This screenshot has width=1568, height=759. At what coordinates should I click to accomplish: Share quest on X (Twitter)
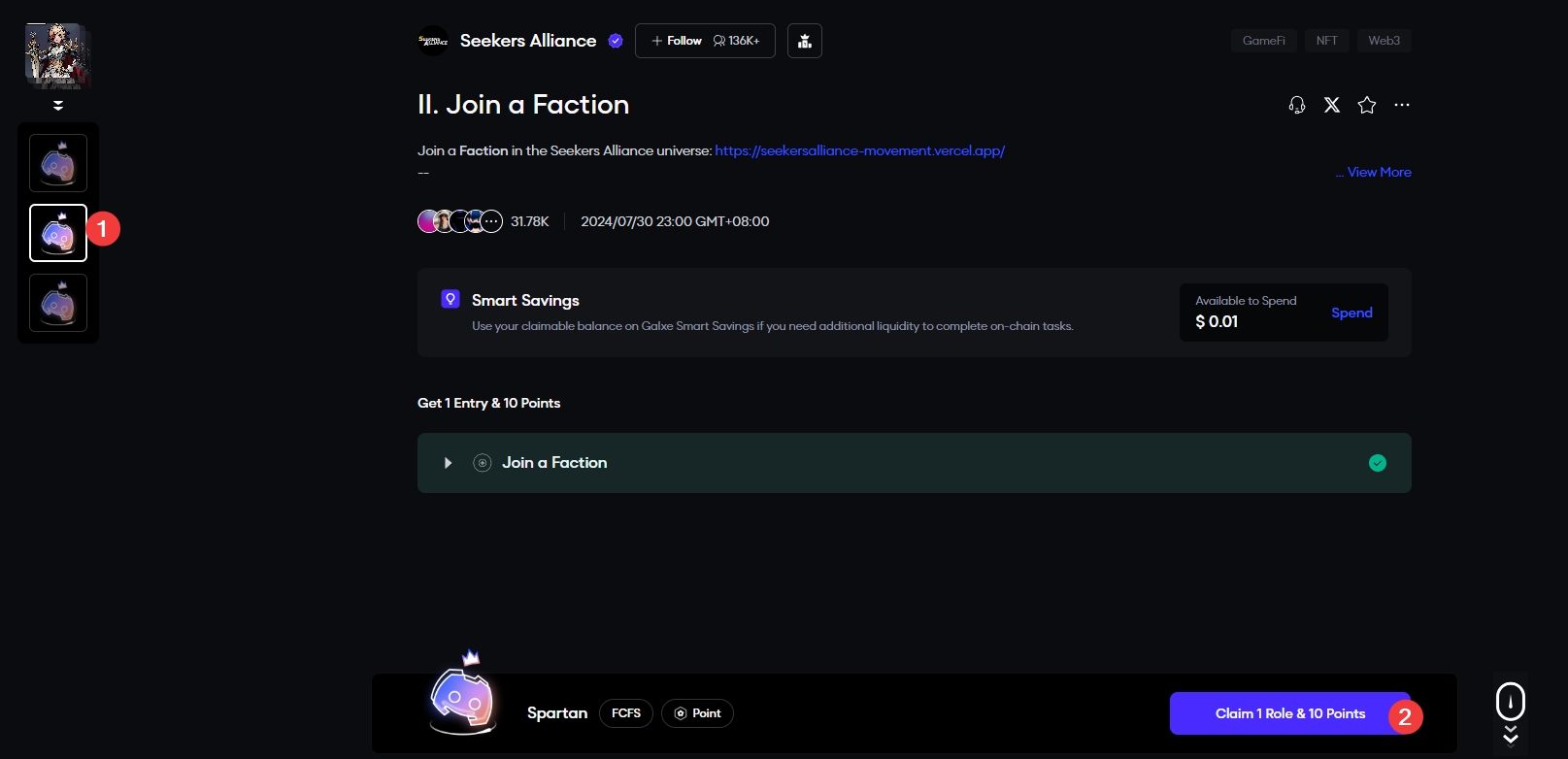1332,105
